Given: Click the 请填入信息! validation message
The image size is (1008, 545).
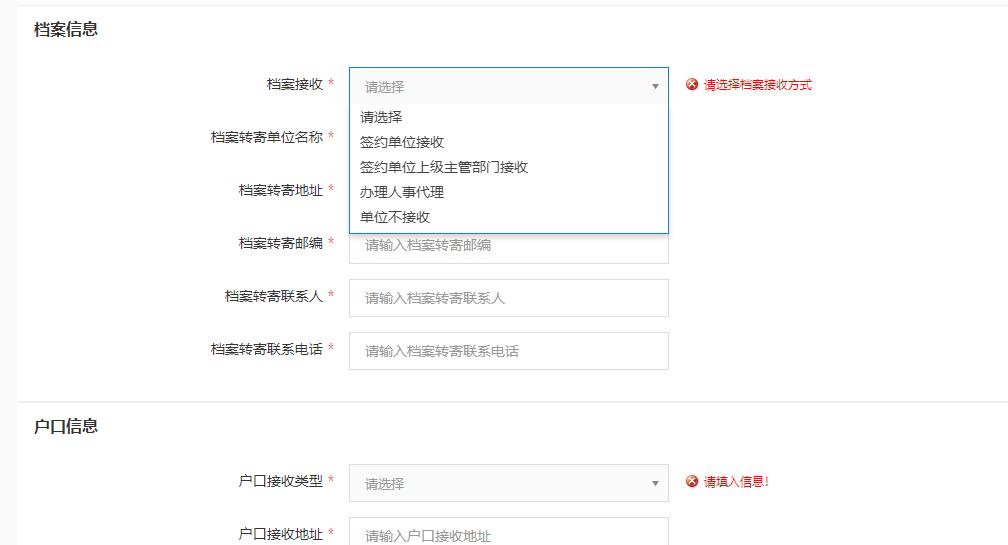Looking at the screenshot, I should (736, 482).
